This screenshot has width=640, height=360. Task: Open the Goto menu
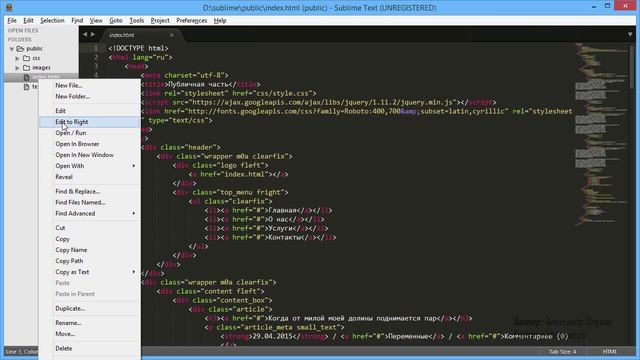pyautogui.click(x=116, y=20)
